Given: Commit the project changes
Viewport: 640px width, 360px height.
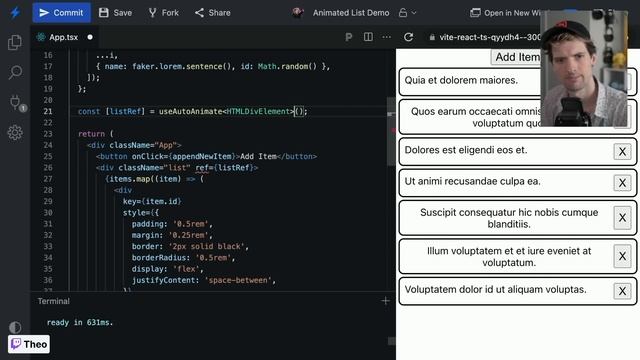Looking at the screenshot, I should click(x=61, y=13).
